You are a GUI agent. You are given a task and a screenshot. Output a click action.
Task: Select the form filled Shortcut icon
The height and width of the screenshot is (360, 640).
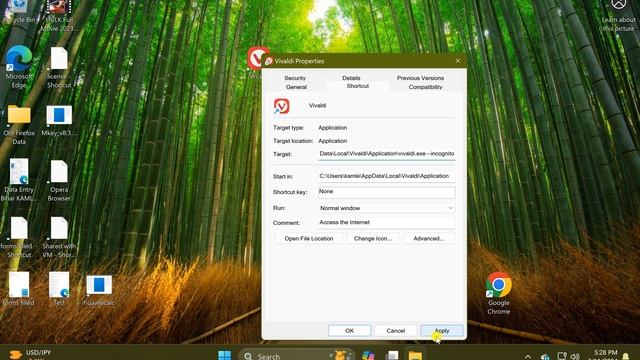coord(19,237)
